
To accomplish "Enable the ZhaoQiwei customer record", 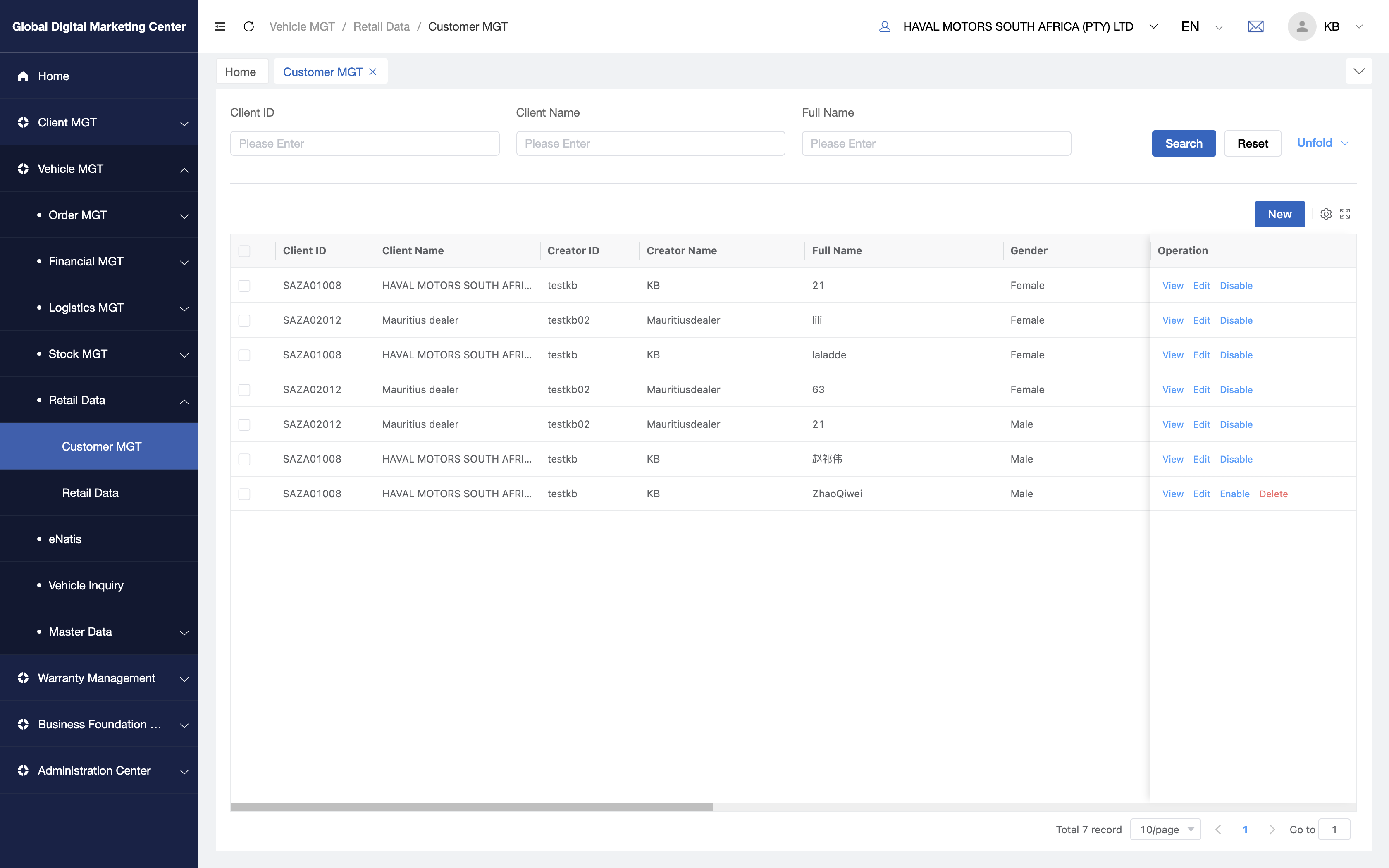I will pos(1235,494).
